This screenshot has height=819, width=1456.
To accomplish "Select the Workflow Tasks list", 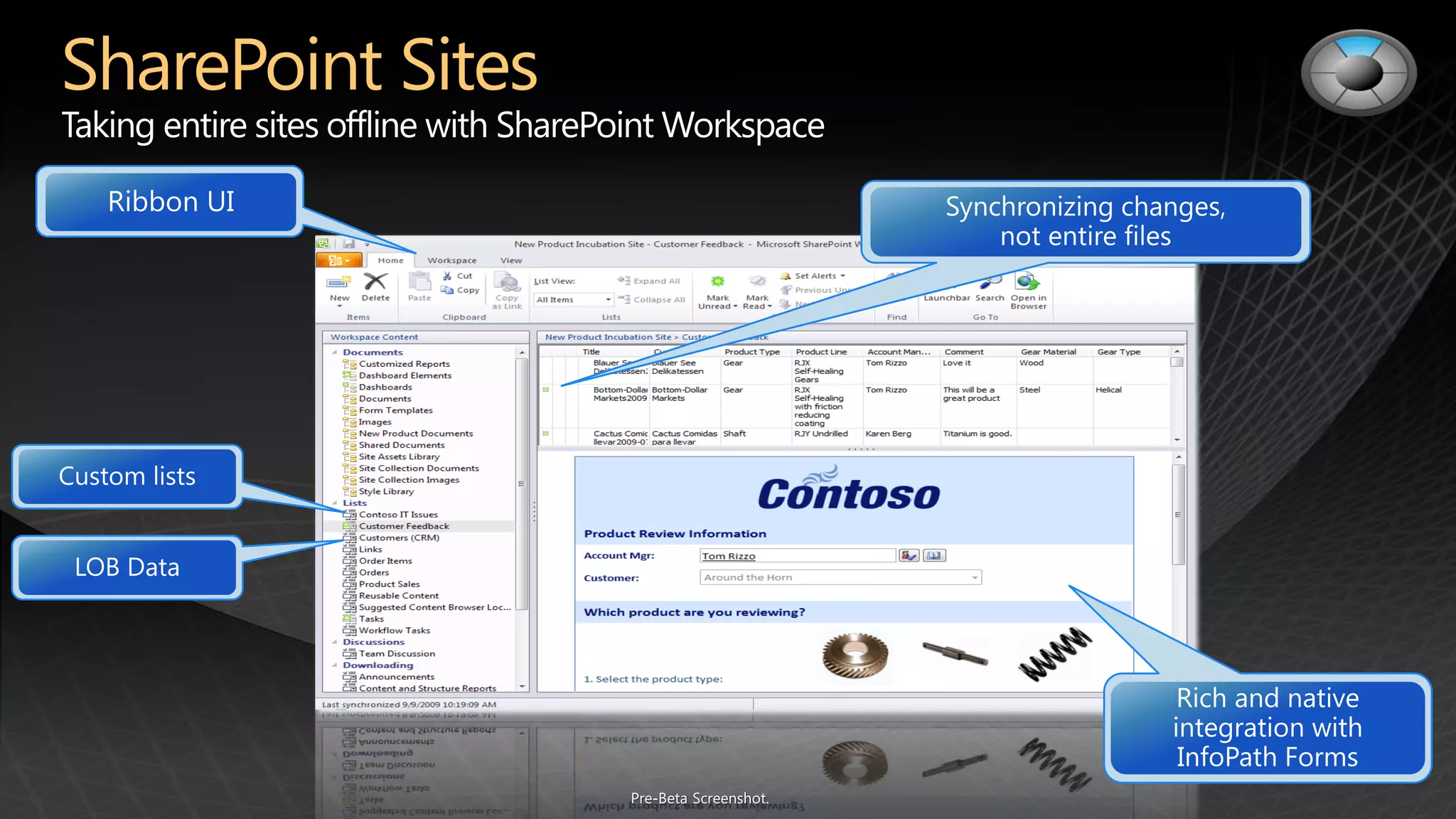I will pyautogui.click(x=395, y=631).
